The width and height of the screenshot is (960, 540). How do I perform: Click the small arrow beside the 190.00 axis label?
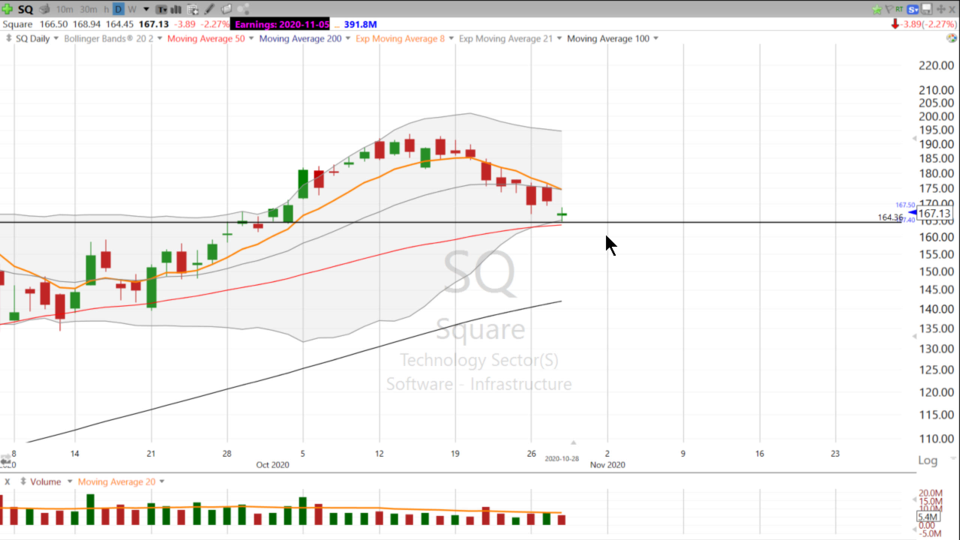914,139
